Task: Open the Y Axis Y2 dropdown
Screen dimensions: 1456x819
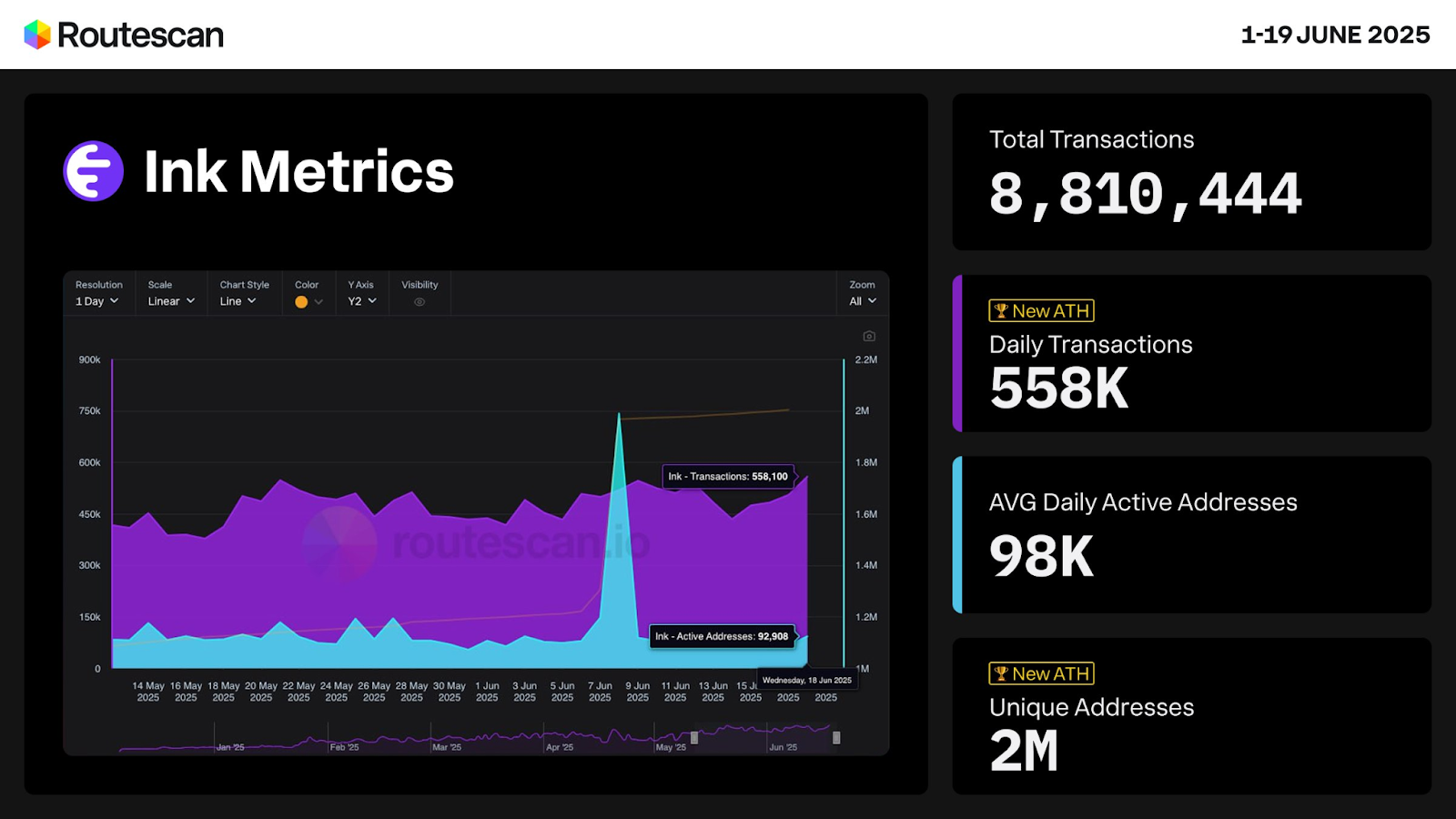Action: 362,301
